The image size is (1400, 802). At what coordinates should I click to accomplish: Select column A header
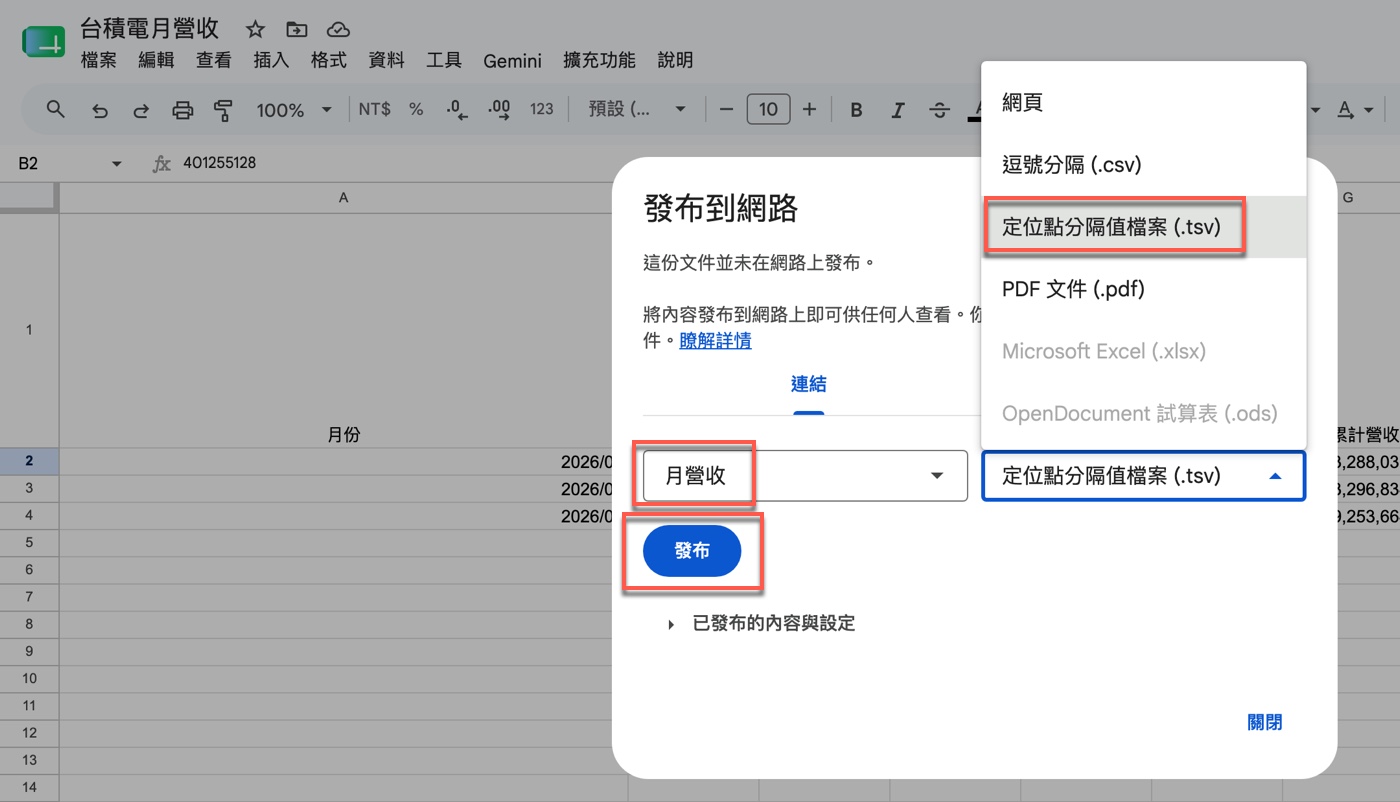tap(343, 198)
